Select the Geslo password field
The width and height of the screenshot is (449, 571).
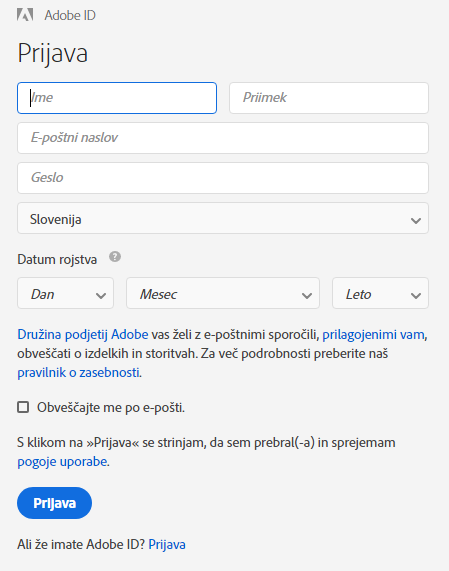[223, 178]
